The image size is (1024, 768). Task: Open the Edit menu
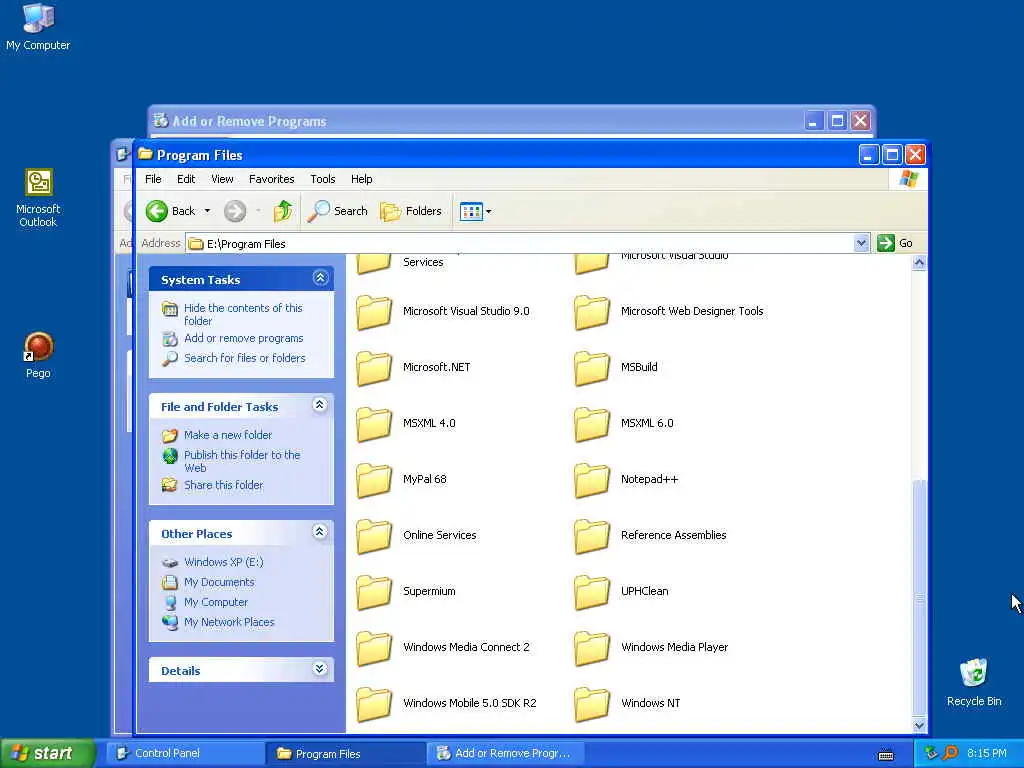coord(186,179)
